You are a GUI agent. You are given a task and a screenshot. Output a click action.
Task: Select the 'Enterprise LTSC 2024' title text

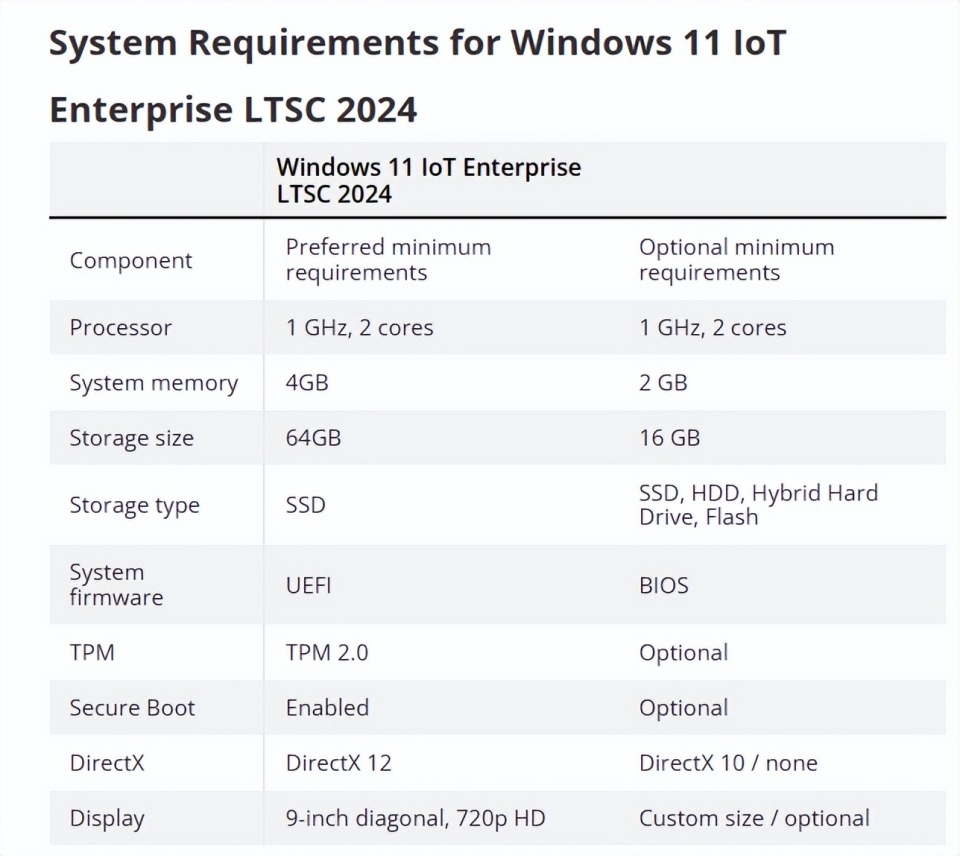click(232, 110)
